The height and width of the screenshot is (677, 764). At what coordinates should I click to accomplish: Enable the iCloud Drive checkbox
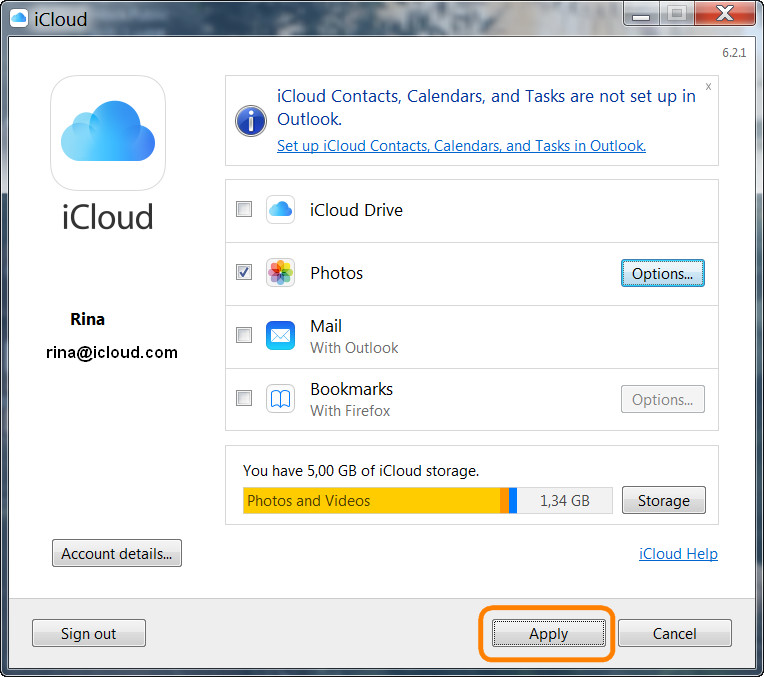coord(244,210)
